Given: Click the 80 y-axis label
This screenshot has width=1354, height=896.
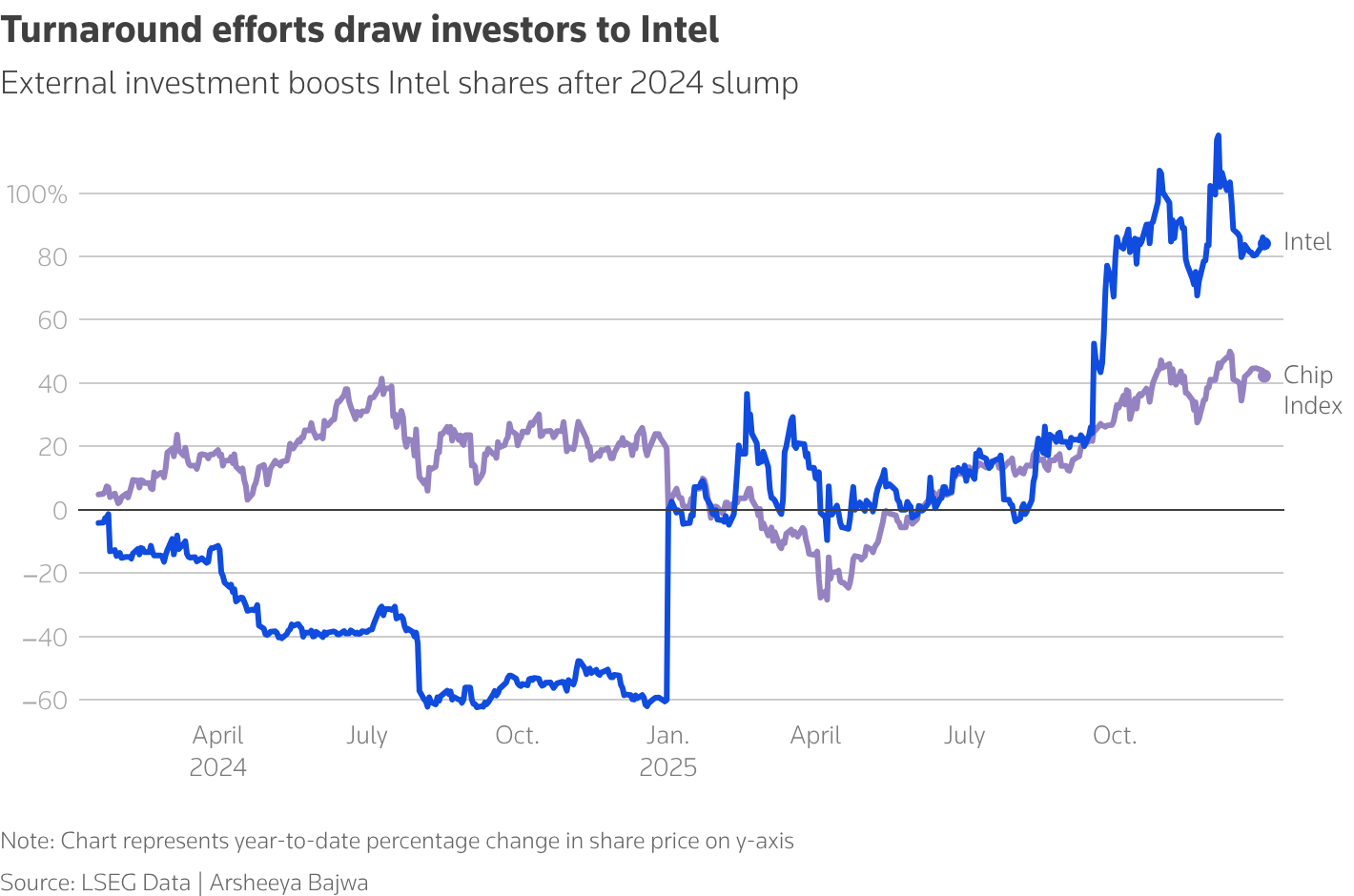Looking at the screenshot, I should coord(52,257).
